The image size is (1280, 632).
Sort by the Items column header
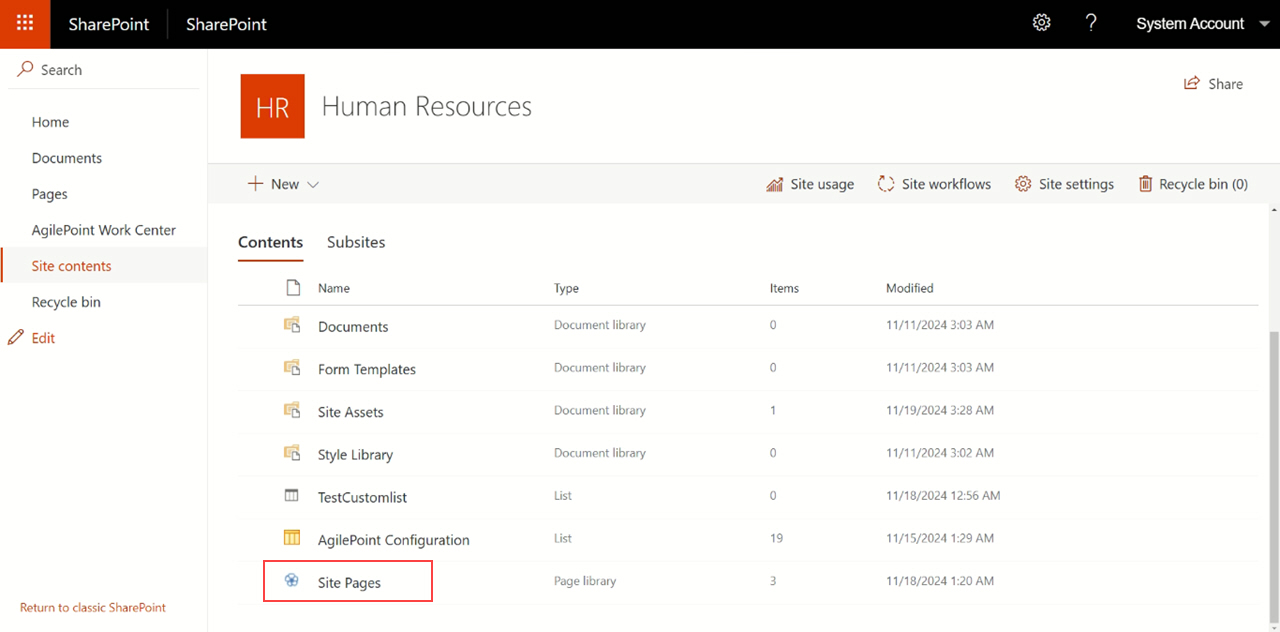click(784, 288)
